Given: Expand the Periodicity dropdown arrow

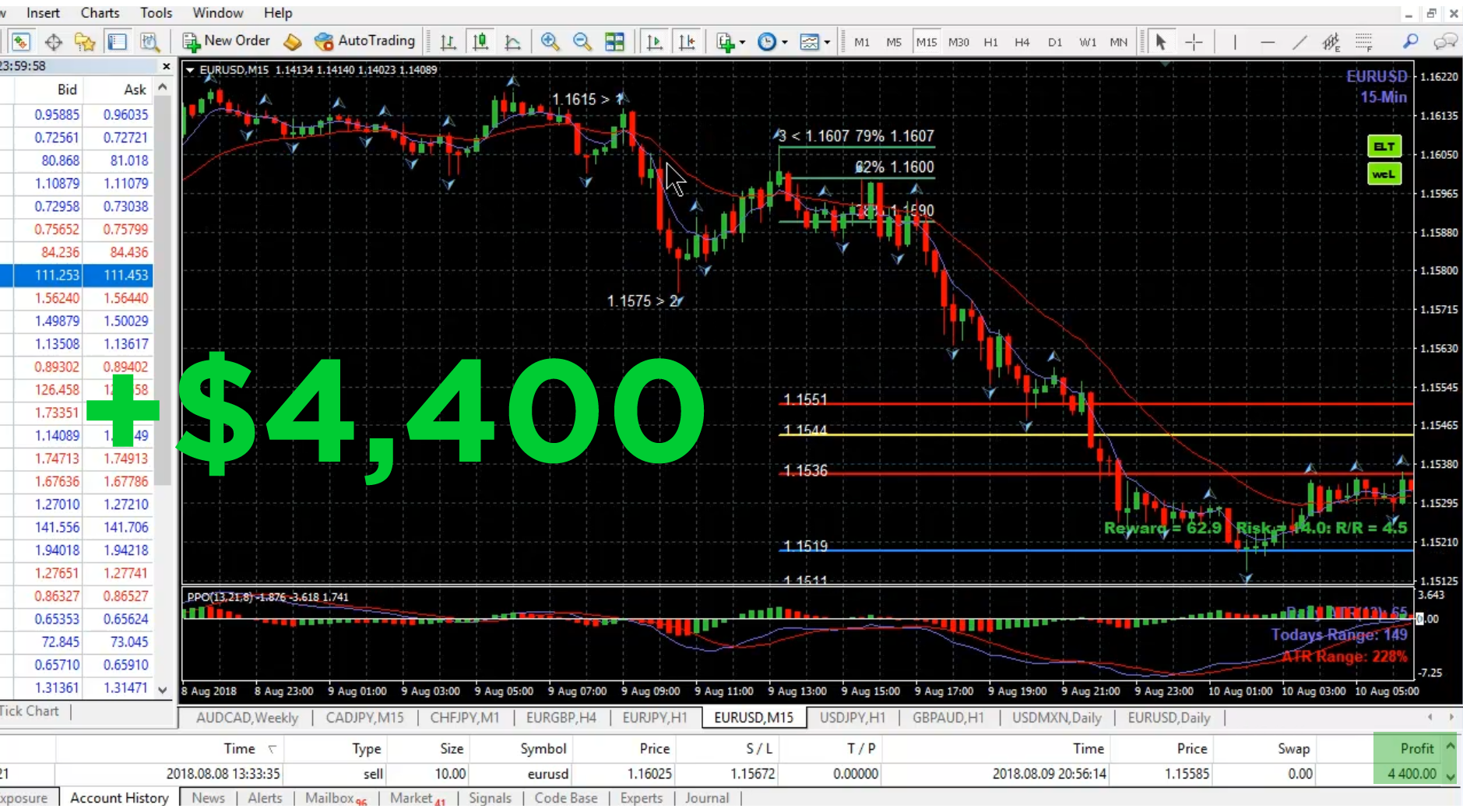Looking at the screenshot, I should 785,42.
